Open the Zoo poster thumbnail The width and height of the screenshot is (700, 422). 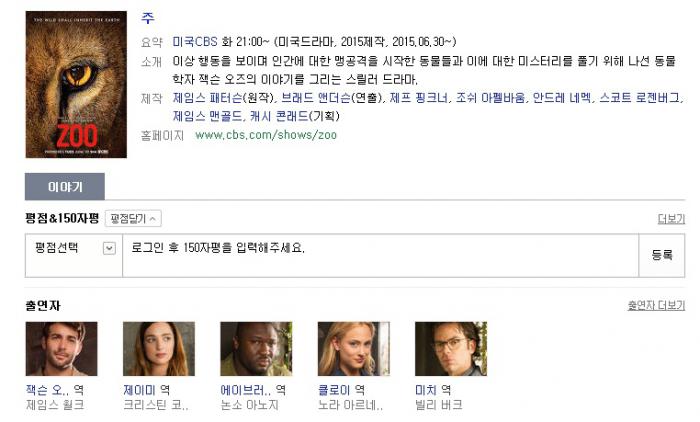coord(76,84)
